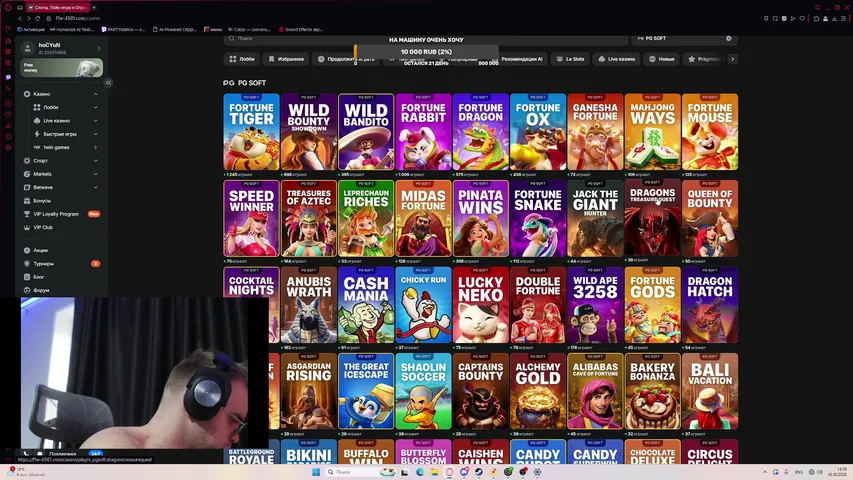Open the Lucky Neko game
Viewport: 853px width, 480px height.
click(480, 305)
